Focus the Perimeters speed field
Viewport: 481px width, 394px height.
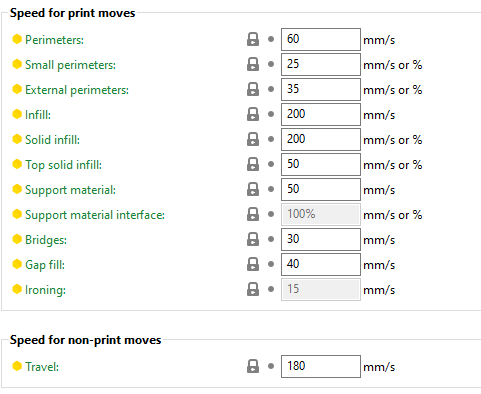[321, 39]
